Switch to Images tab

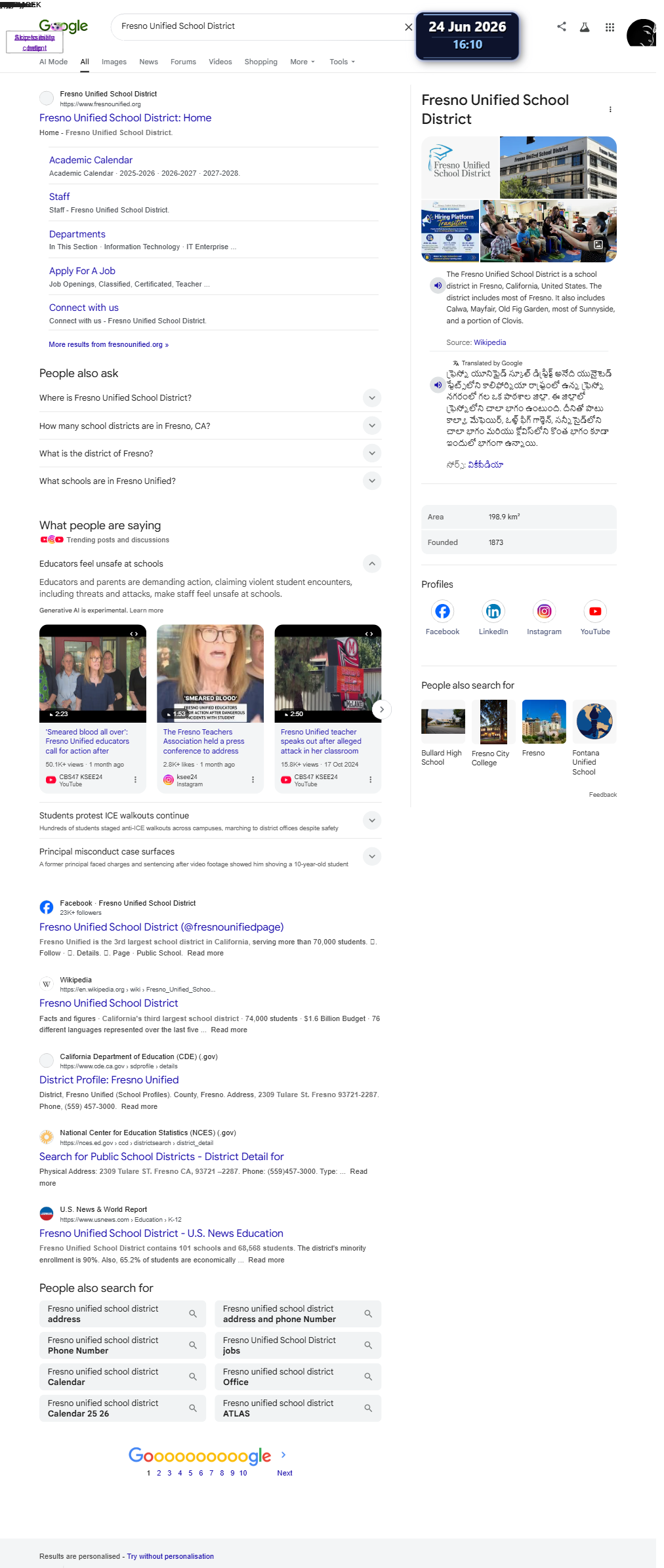click(x=114, y=62)
